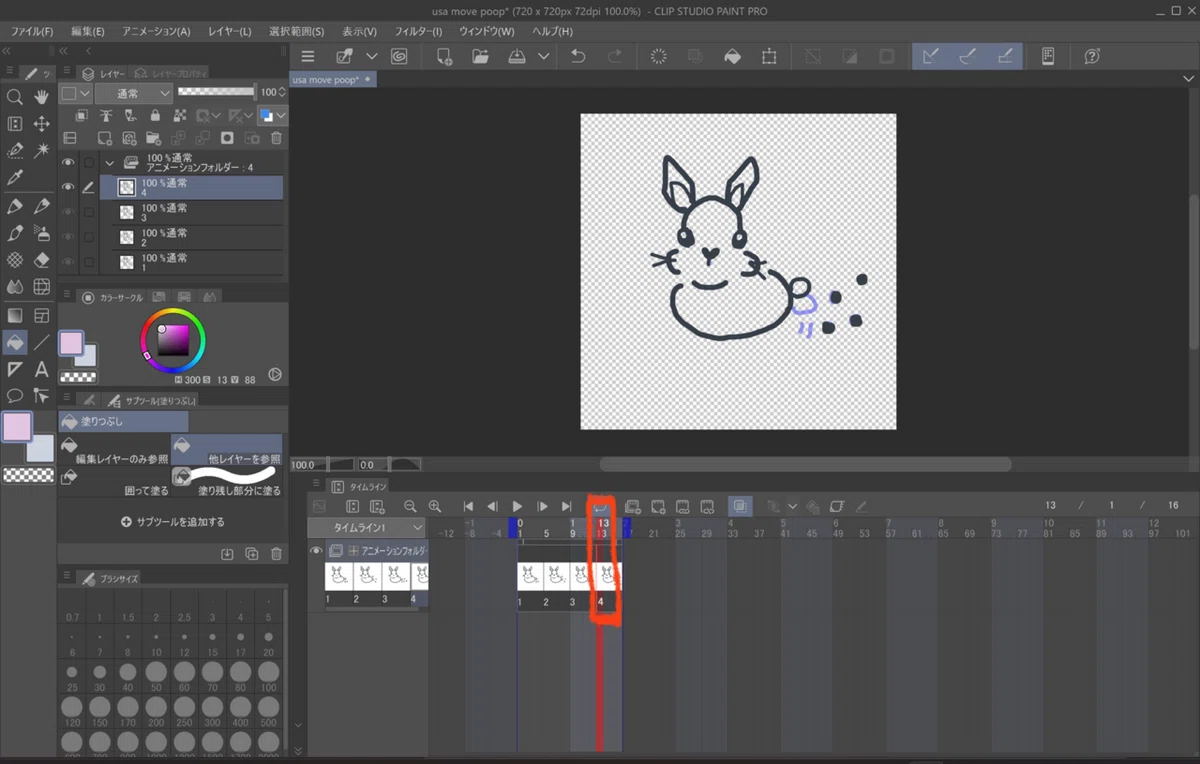Open the 編集(E) menu

87,31
